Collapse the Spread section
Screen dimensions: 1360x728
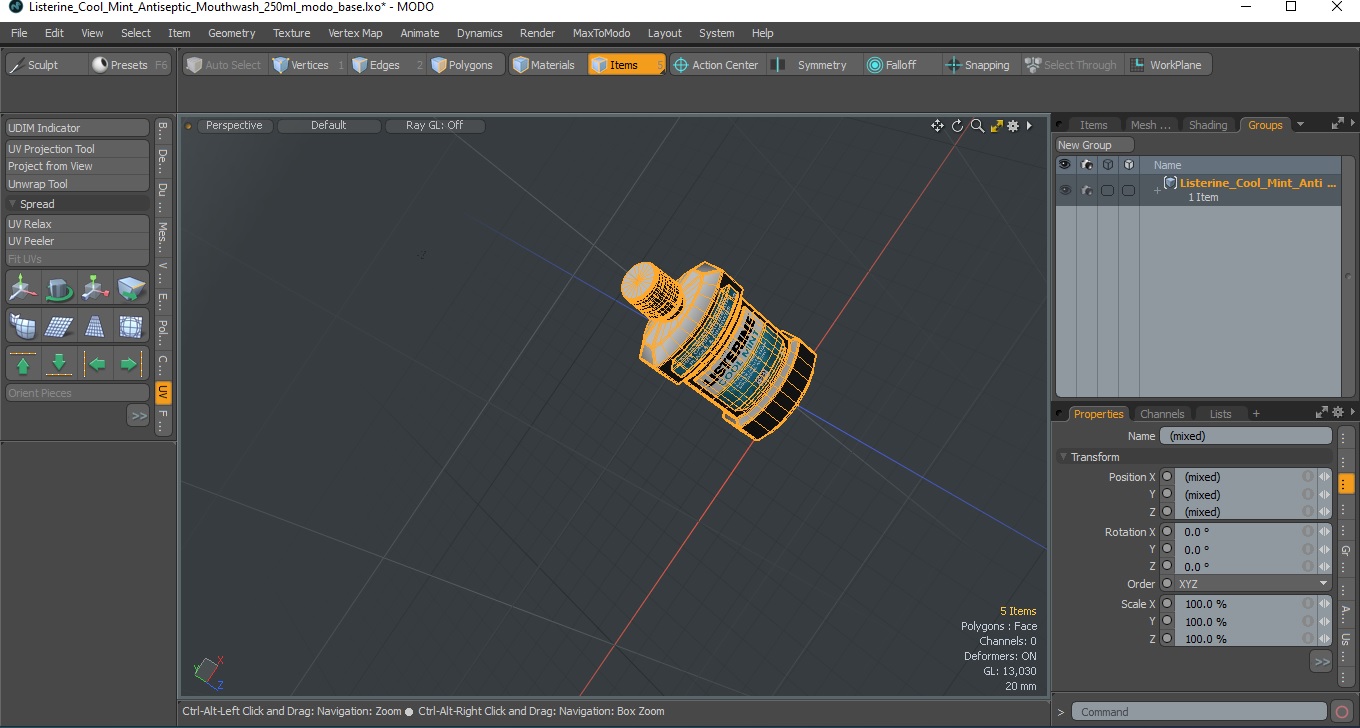pos(13,204)
